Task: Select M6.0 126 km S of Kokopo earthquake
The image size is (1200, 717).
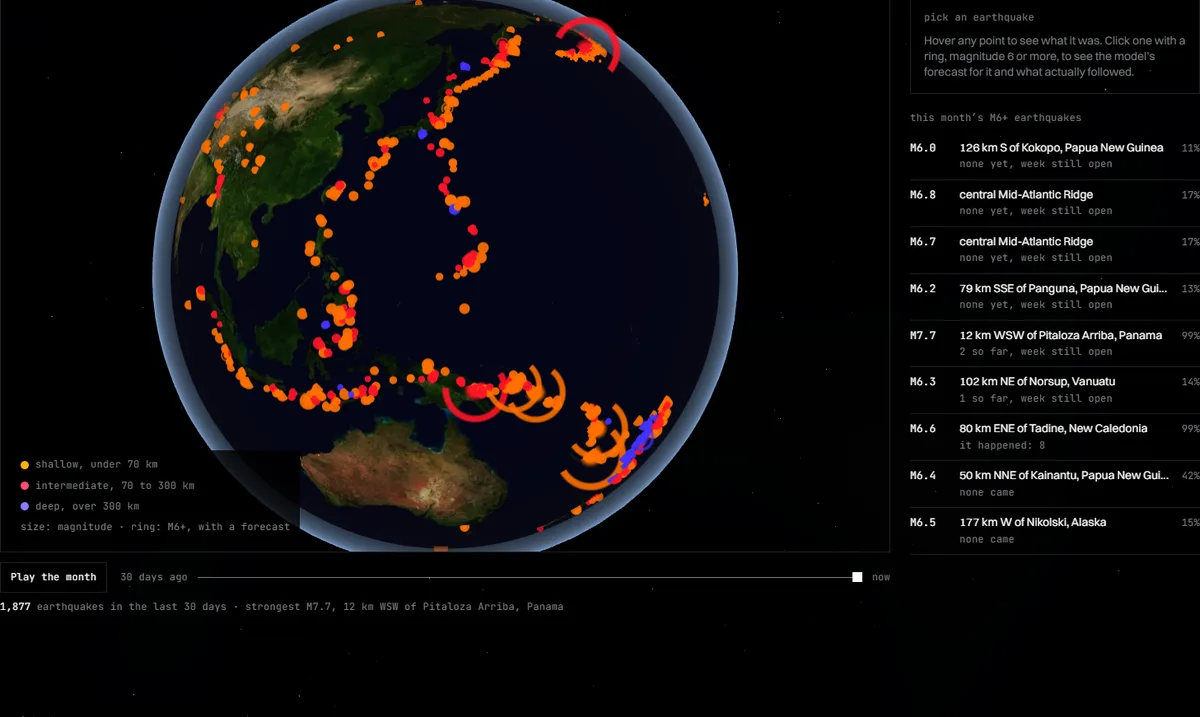Action: coord(1054,155)
